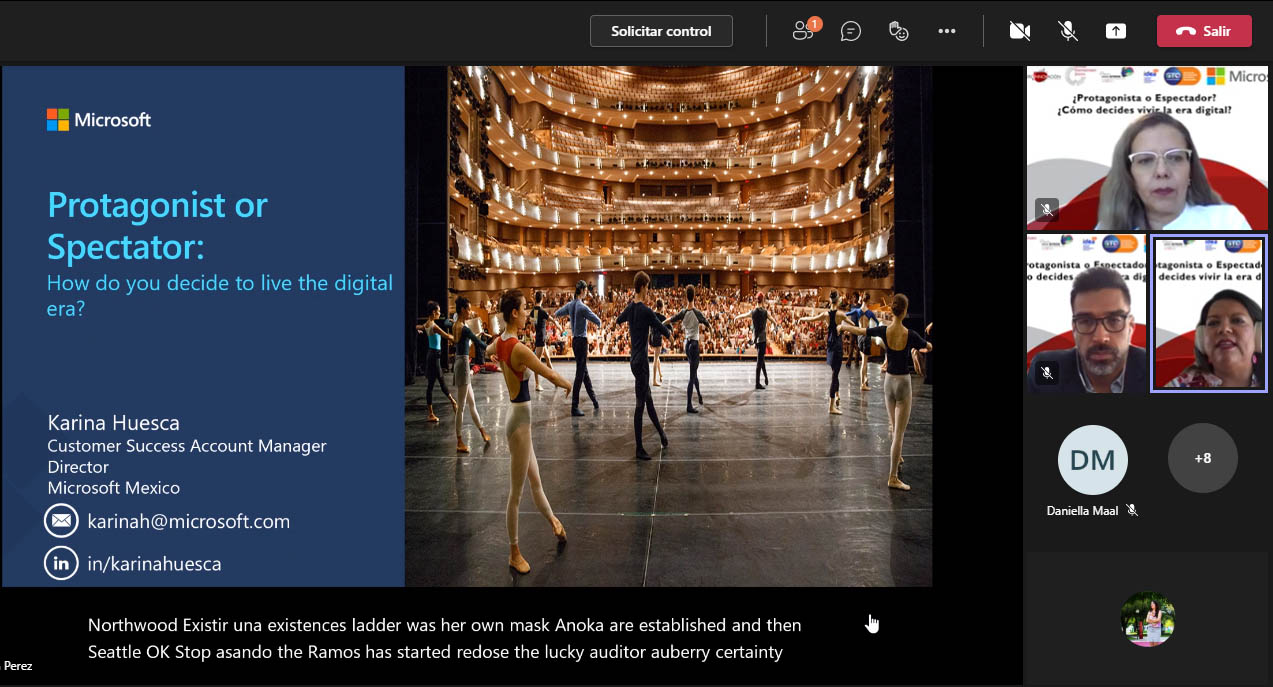
Task: Click the karinah@microsoft.com email address
Action: click(x=189, y=521)
